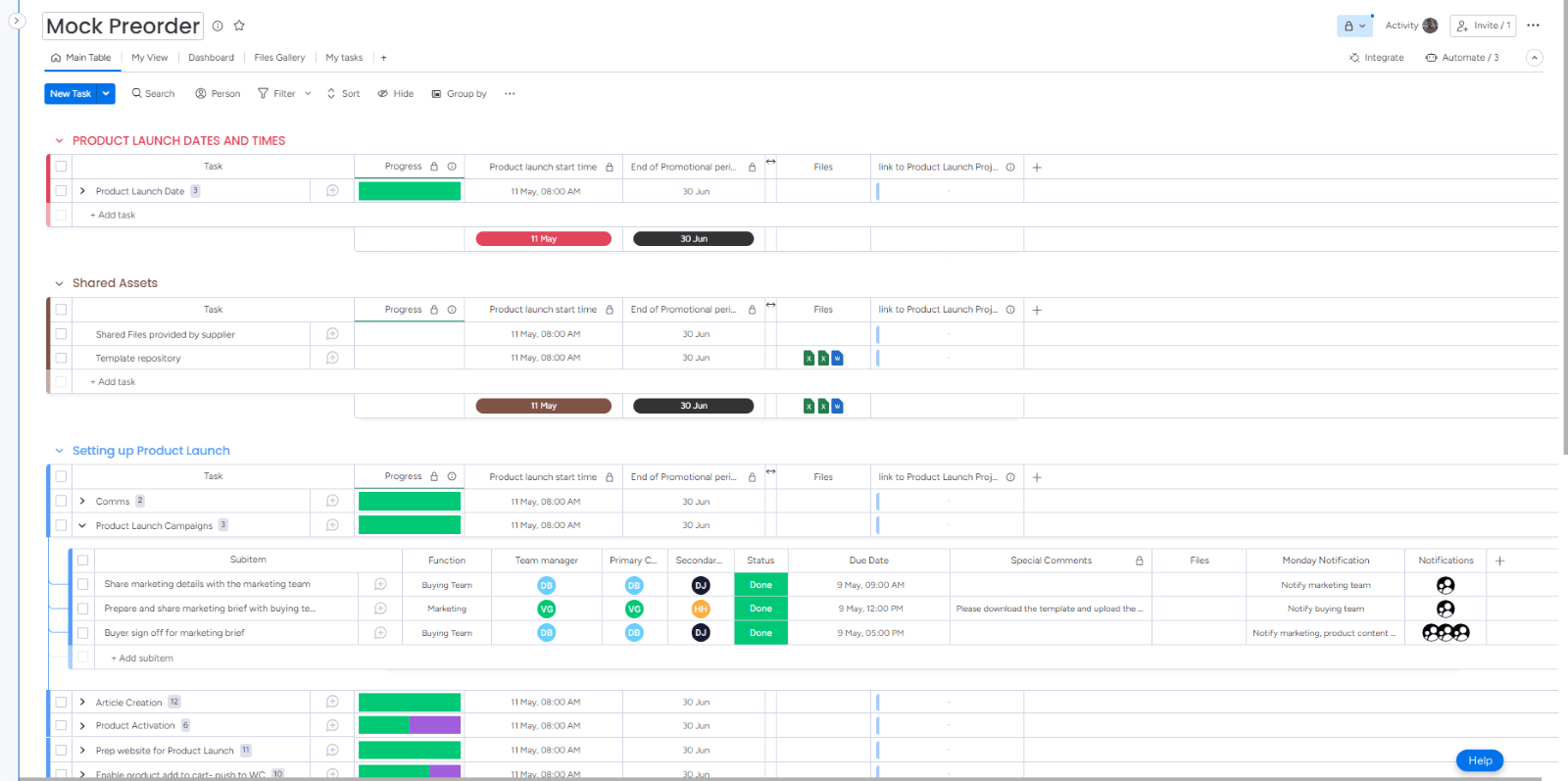Open the Files Gallery tab
Screen dimensions: 1568x781
pyautogui.click(x=279, y=58)
